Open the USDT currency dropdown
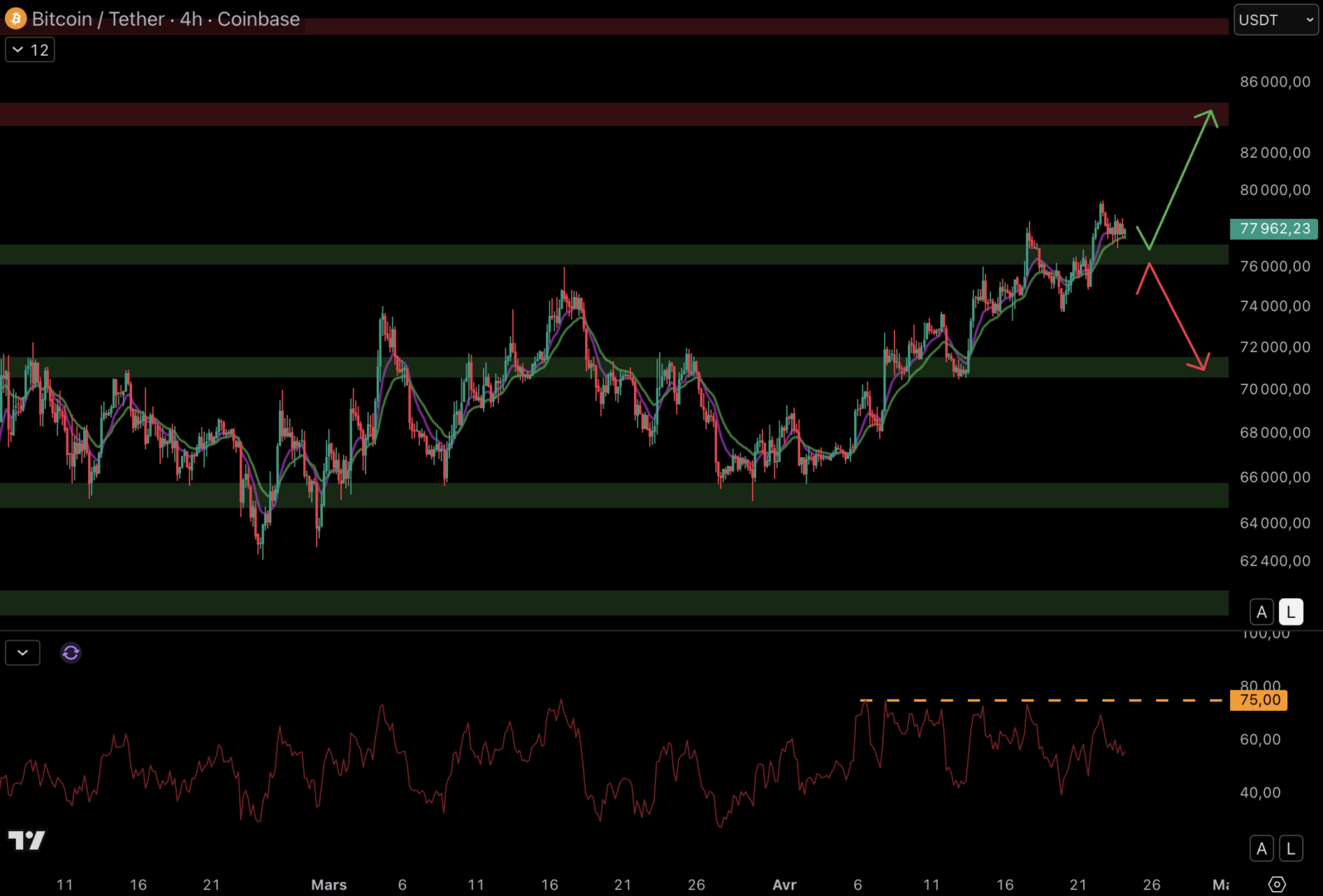The width and height of the screenshot is (1323, 896). 1275,20
